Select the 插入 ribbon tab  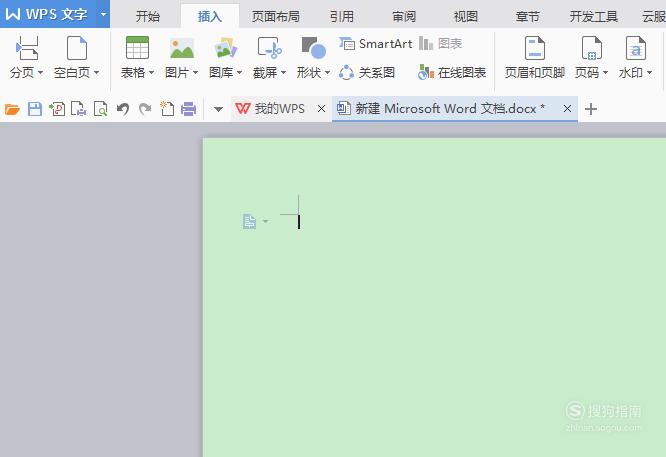point(210,17)
